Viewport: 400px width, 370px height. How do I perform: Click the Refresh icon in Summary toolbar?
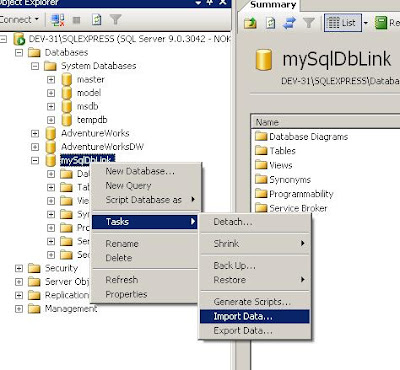[x=270, y=23]
